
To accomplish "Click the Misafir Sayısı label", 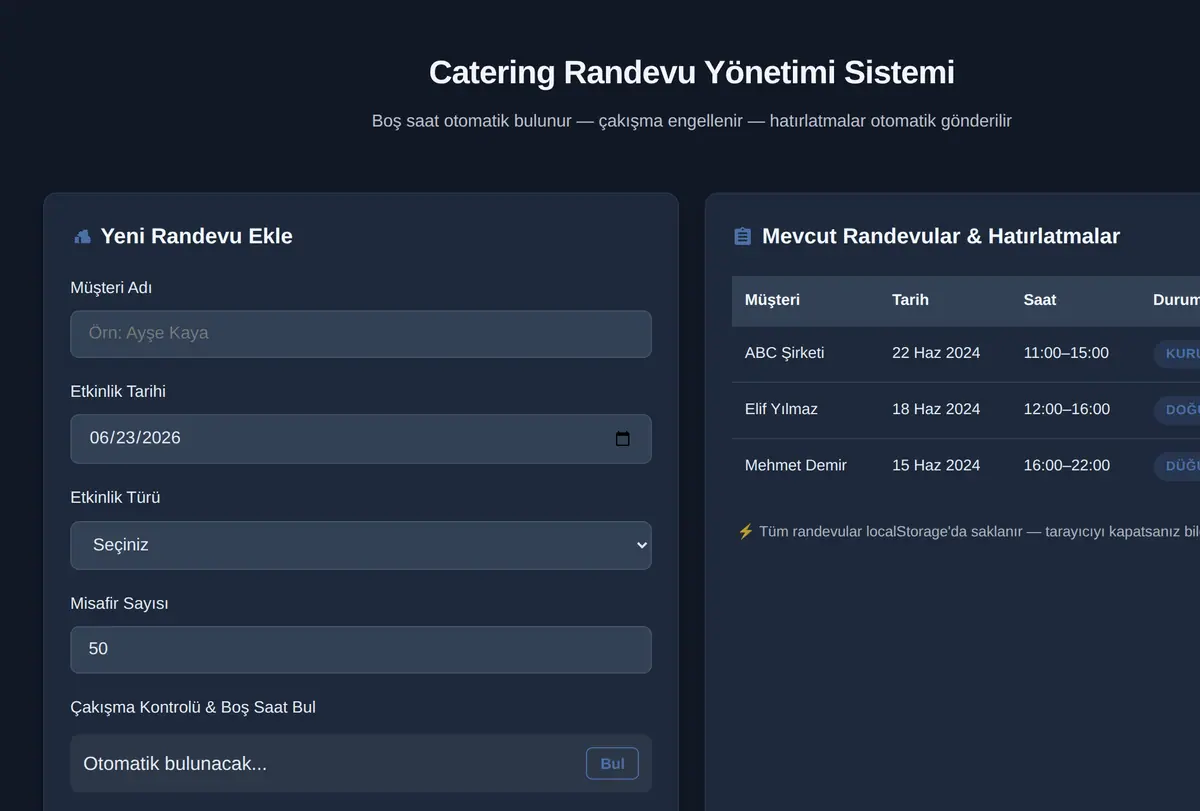I will (x=119, y=604).
